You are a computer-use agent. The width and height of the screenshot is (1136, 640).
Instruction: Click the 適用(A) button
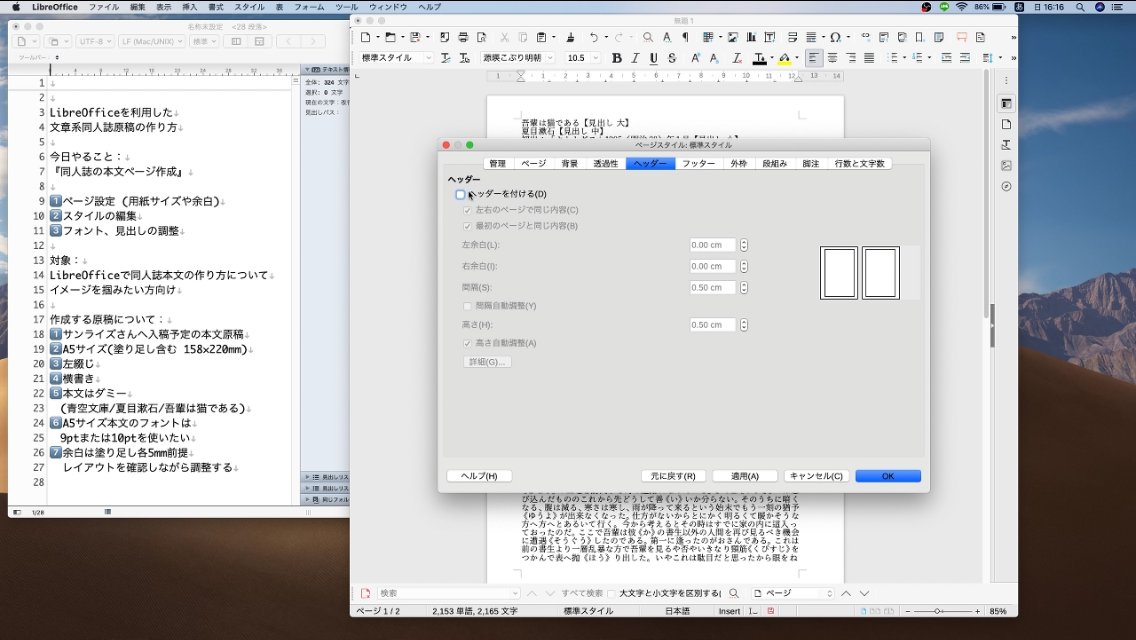[x=745, y=476]
